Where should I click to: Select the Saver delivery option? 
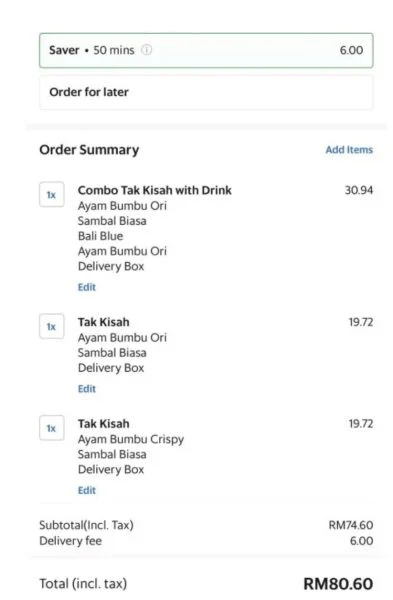206,51
